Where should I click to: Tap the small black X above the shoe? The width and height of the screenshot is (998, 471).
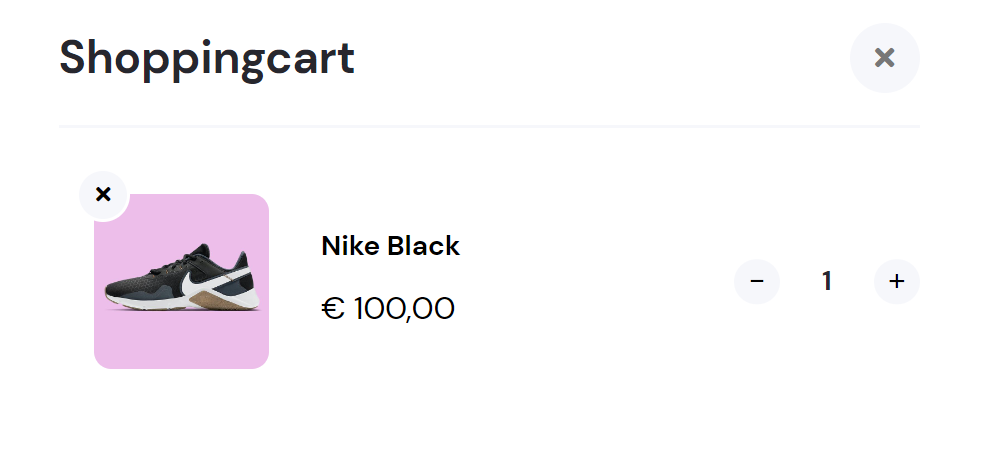[x=103, y=194]
